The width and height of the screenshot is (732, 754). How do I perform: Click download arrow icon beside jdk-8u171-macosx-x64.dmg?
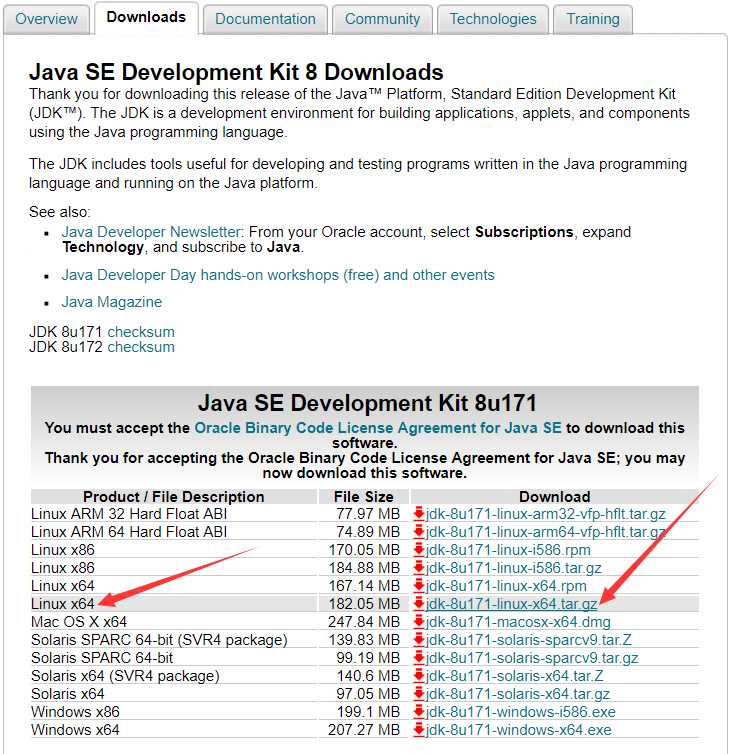coord(418,622)
